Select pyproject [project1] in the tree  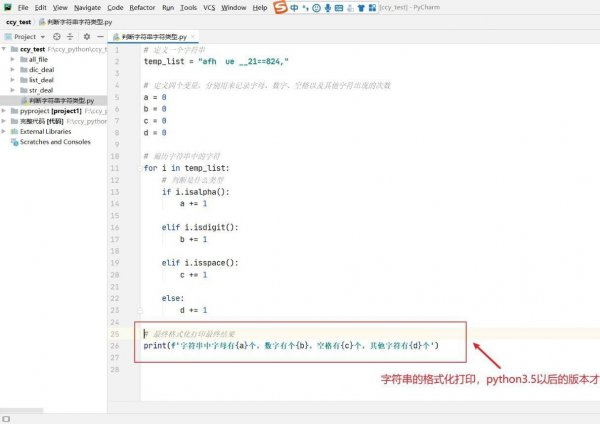(51, 111)
